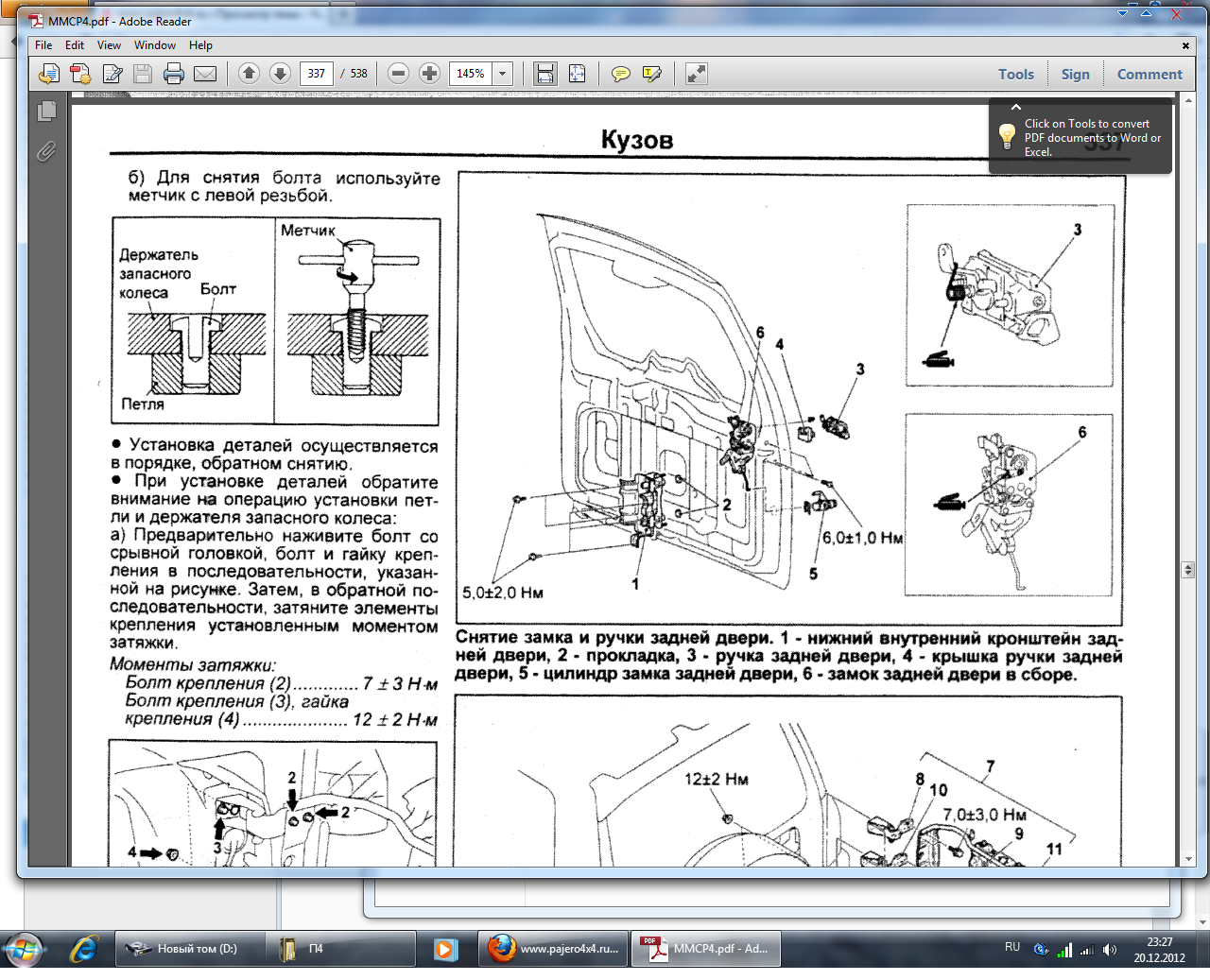Screen dimensions: 1210x980
Task: Click the vertical scrollbar handle
Action: pos(1188,569)
